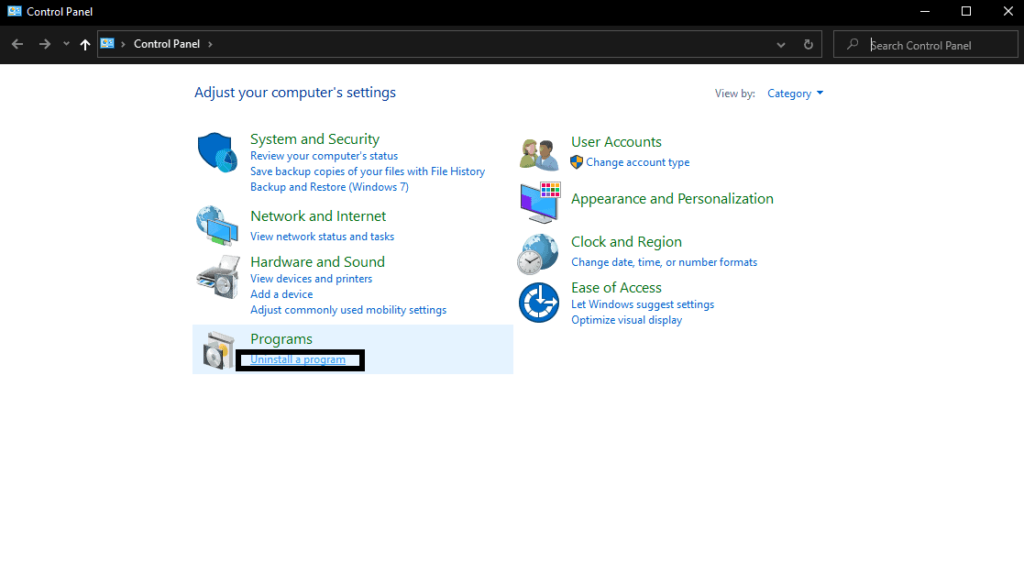Open the recent locations dropdown arrow
Screen dimensions: 1024x574
66,44
